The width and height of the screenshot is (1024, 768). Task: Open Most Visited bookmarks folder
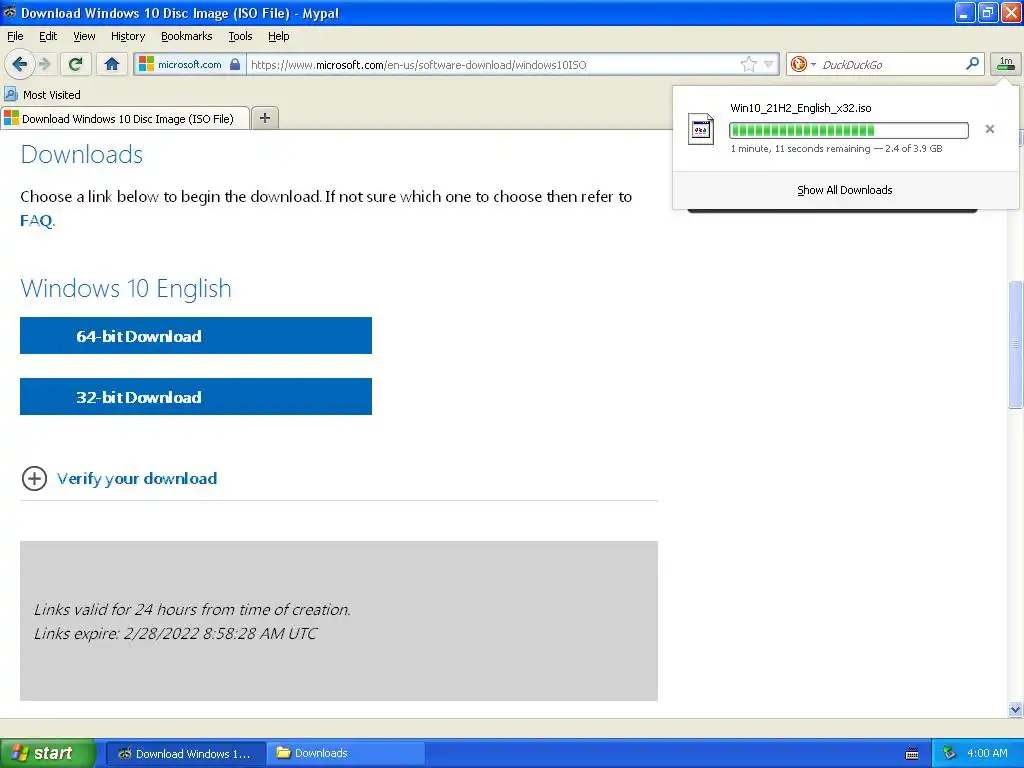[x=42, y=95]
